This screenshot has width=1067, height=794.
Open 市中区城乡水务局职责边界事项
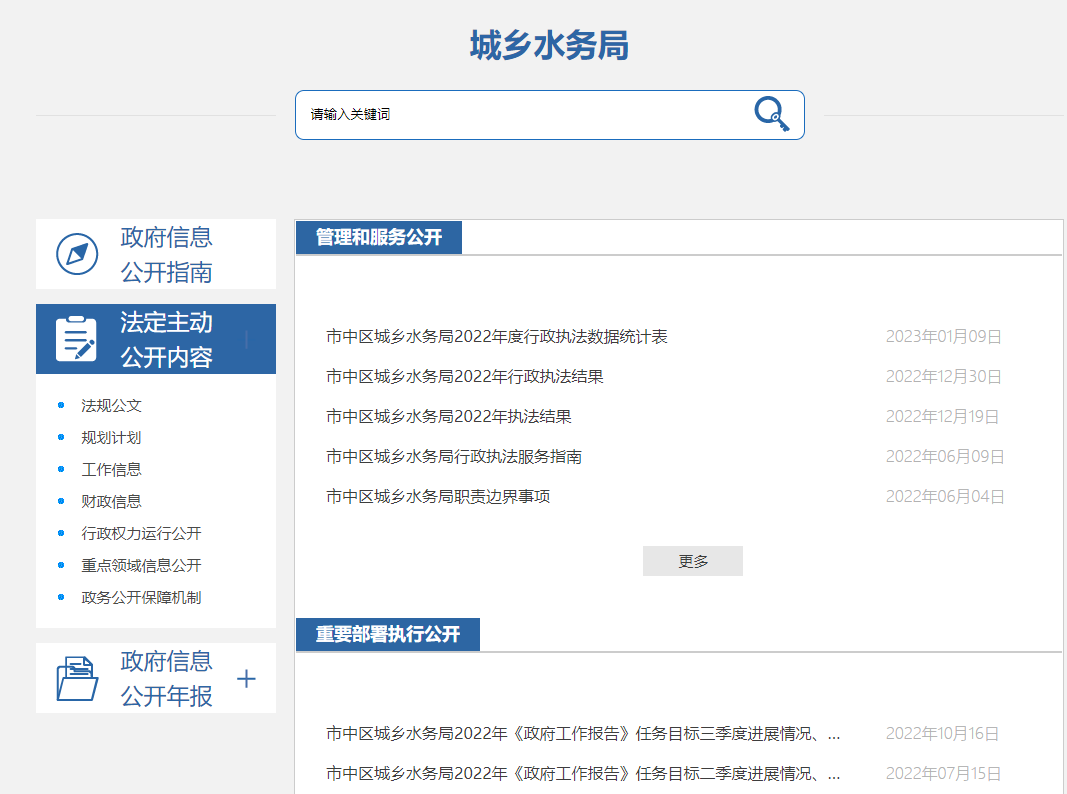click(x=438, y=497)
